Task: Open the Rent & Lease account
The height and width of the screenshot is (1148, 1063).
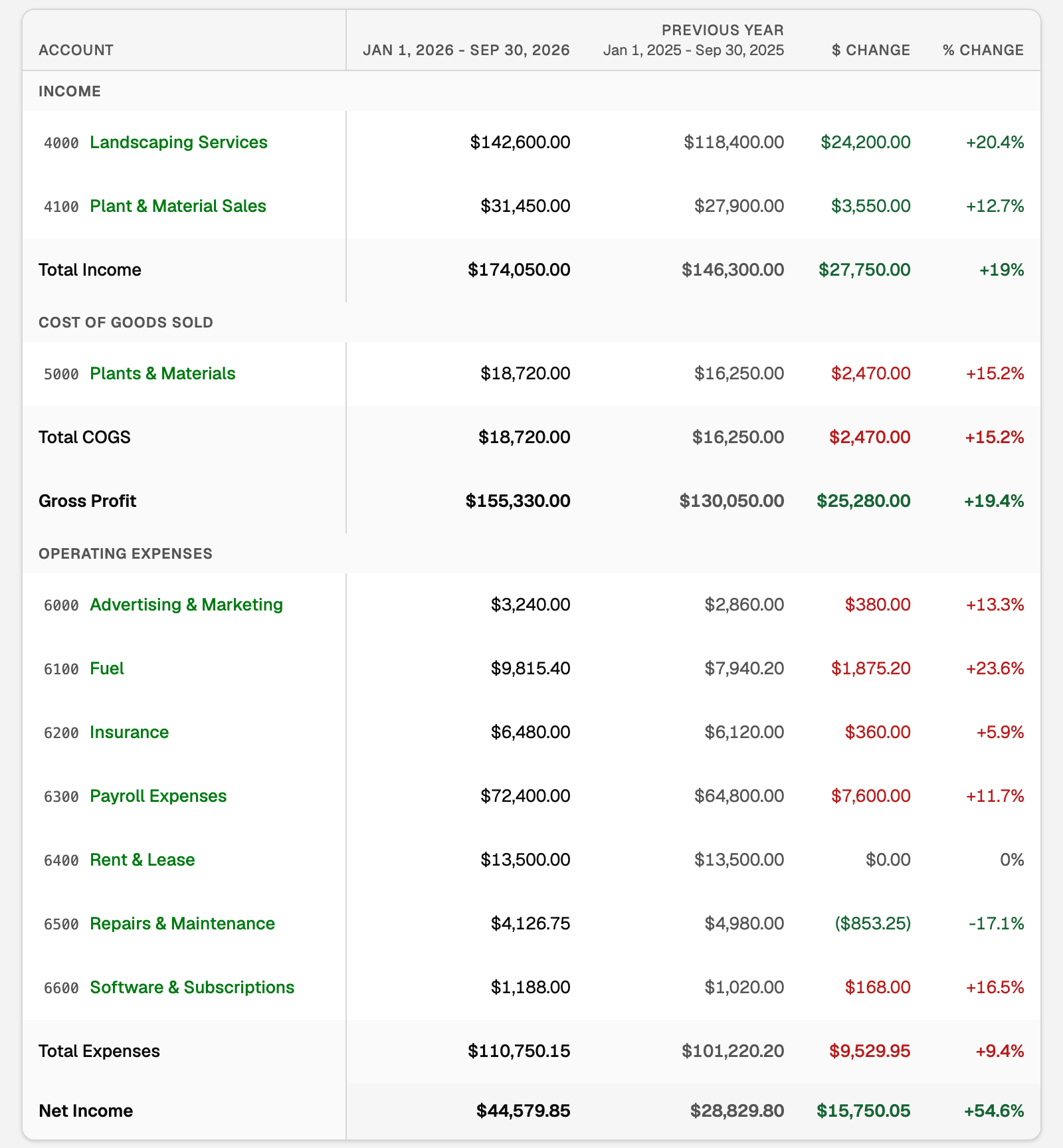Action: [x=142, y=860]
